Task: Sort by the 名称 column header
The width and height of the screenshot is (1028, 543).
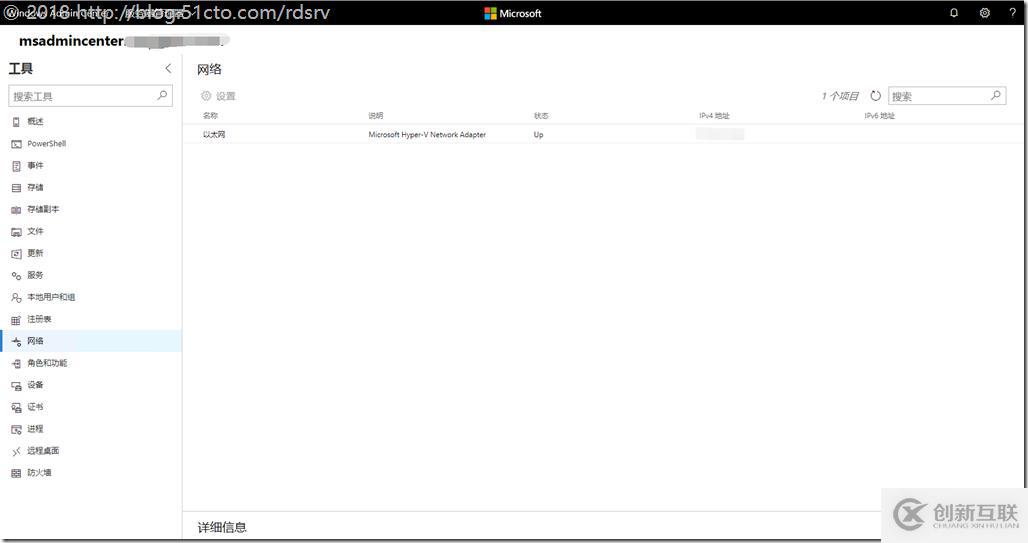Action: pos(210,115)
